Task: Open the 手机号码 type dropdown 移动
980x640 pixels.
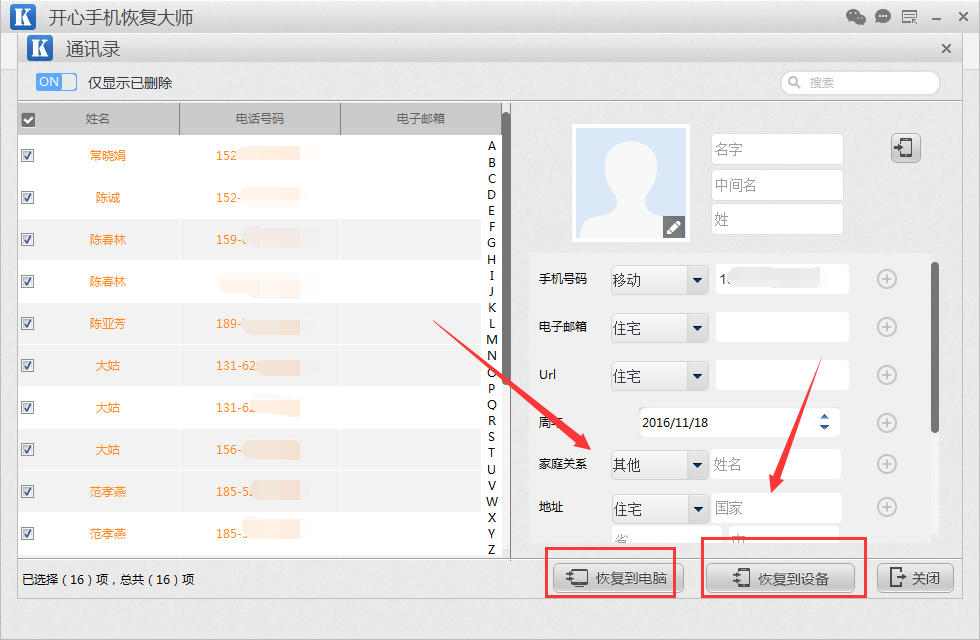Action: click(x=659, y=280)
